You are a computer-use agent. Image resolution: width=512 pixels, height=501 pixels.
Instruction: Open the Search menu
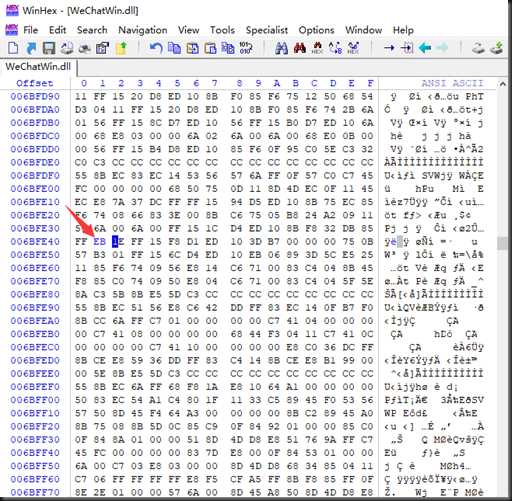92,30
